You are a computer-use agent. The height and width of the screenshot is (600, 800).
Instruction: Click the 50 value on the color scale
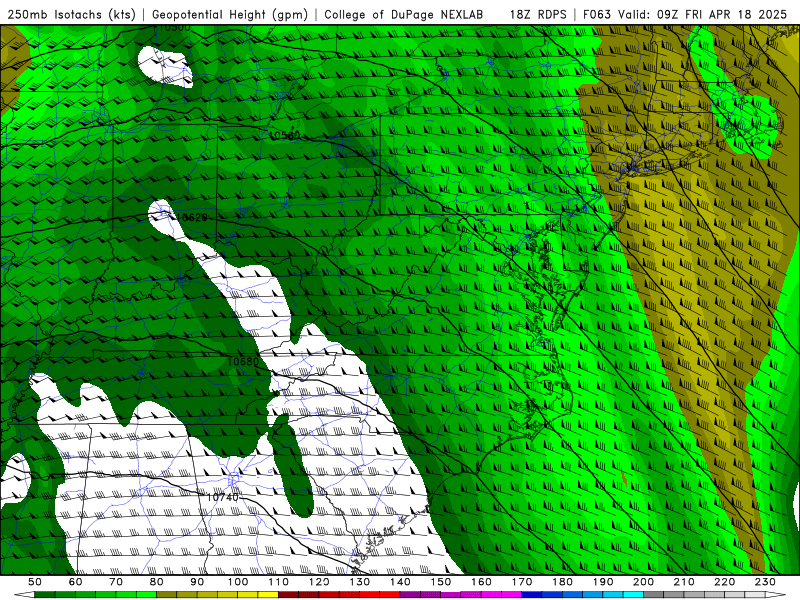click(x=35, y=582)
